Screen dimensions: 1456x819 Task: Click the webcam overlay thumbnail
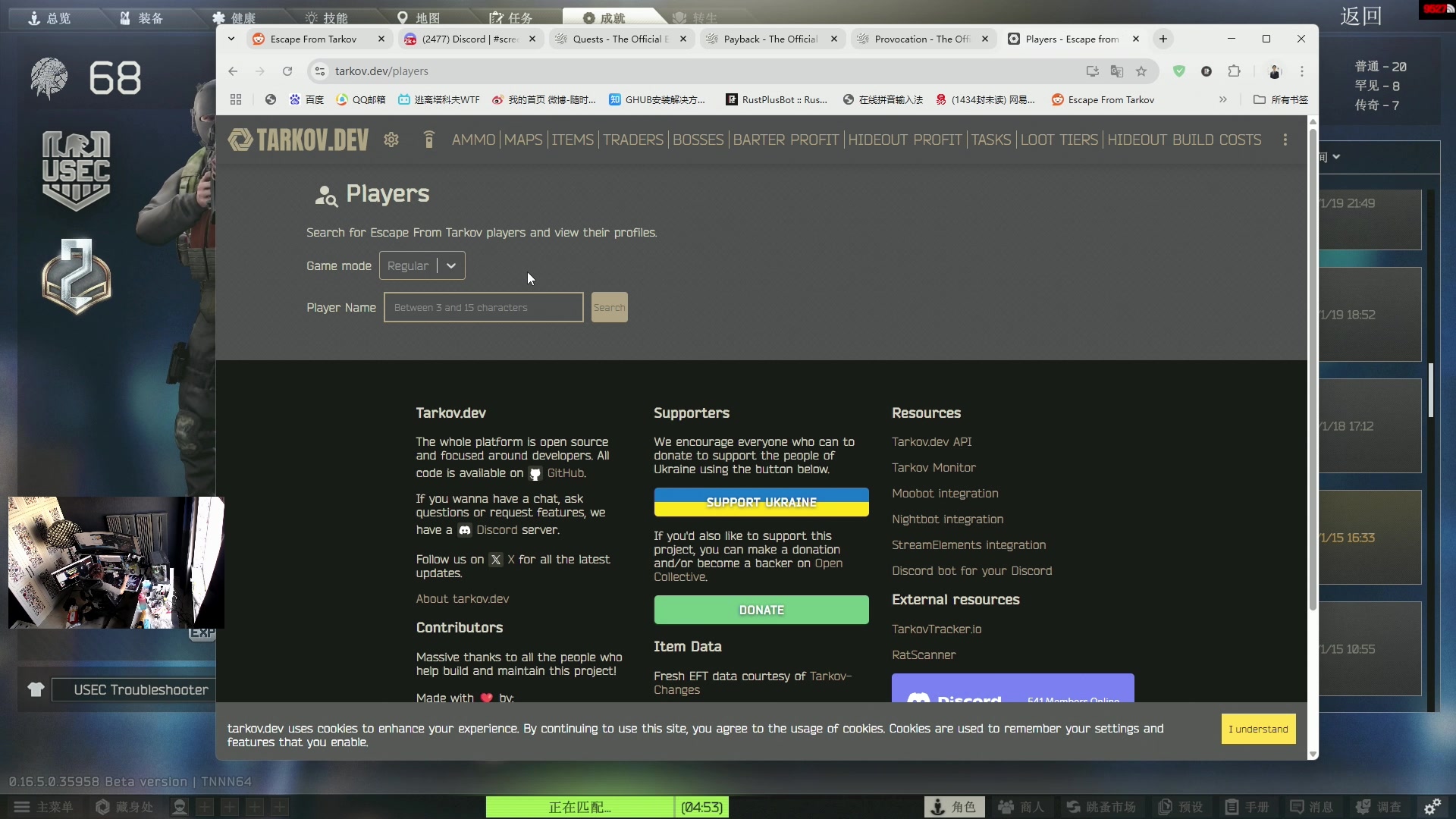coord(116,563)
